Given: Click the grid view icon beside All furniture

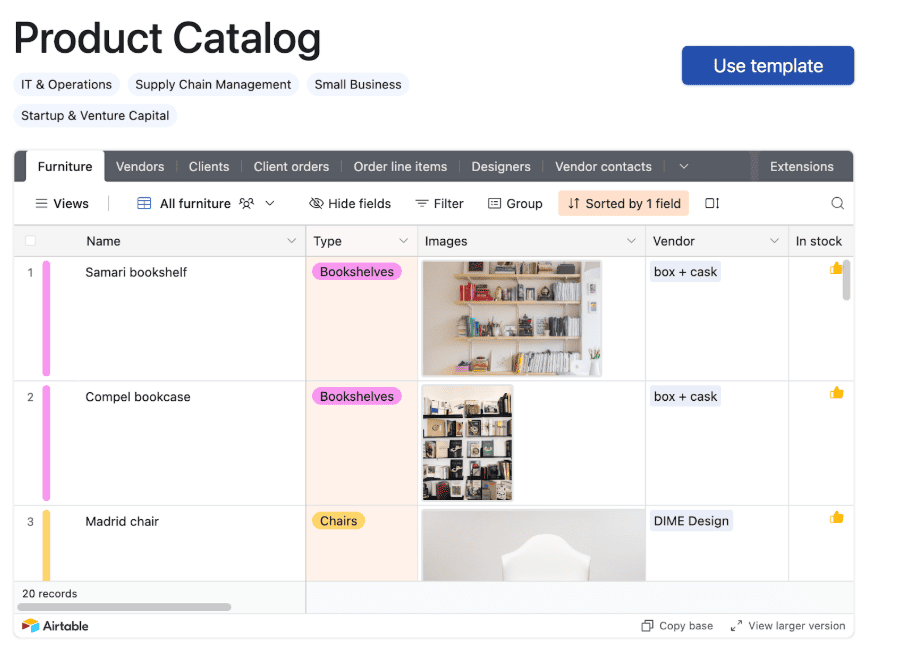Looking at the screenshot, I should [143, 203].
